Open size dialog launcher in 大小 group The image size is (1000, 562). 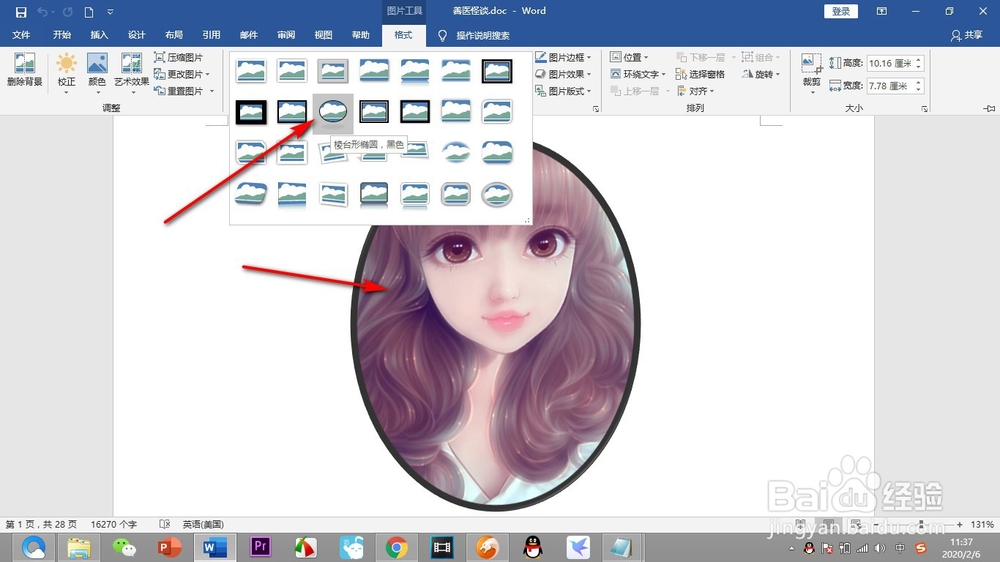(924, 109)
